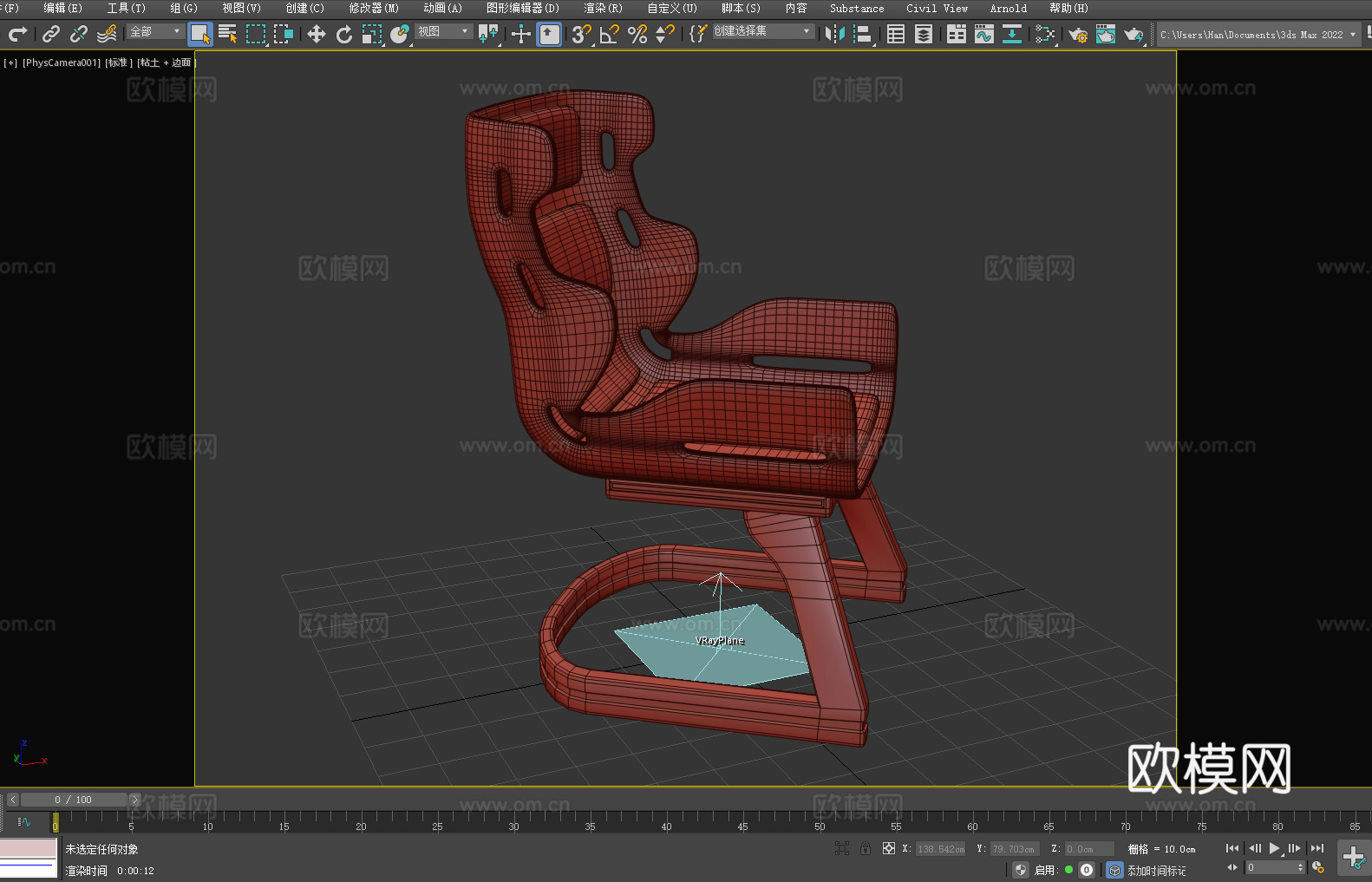Open the 工具(T) menu
The height and width of the screenshot is (882, 1372).
(x=126, y=8)
